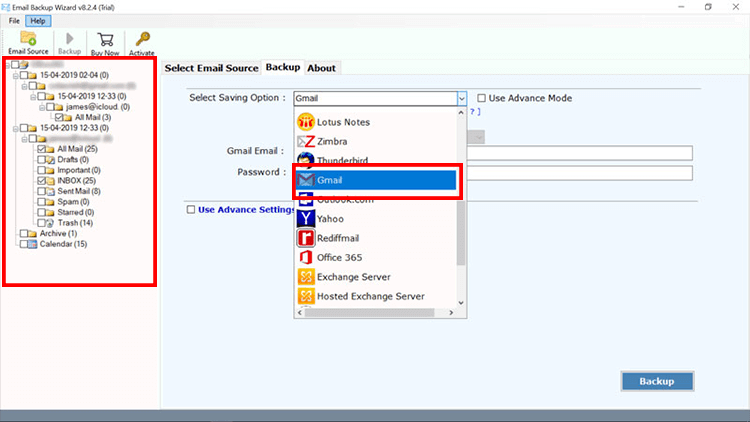Click the Use Advance Settings link text
750x422 pixels.
(246, 210)
